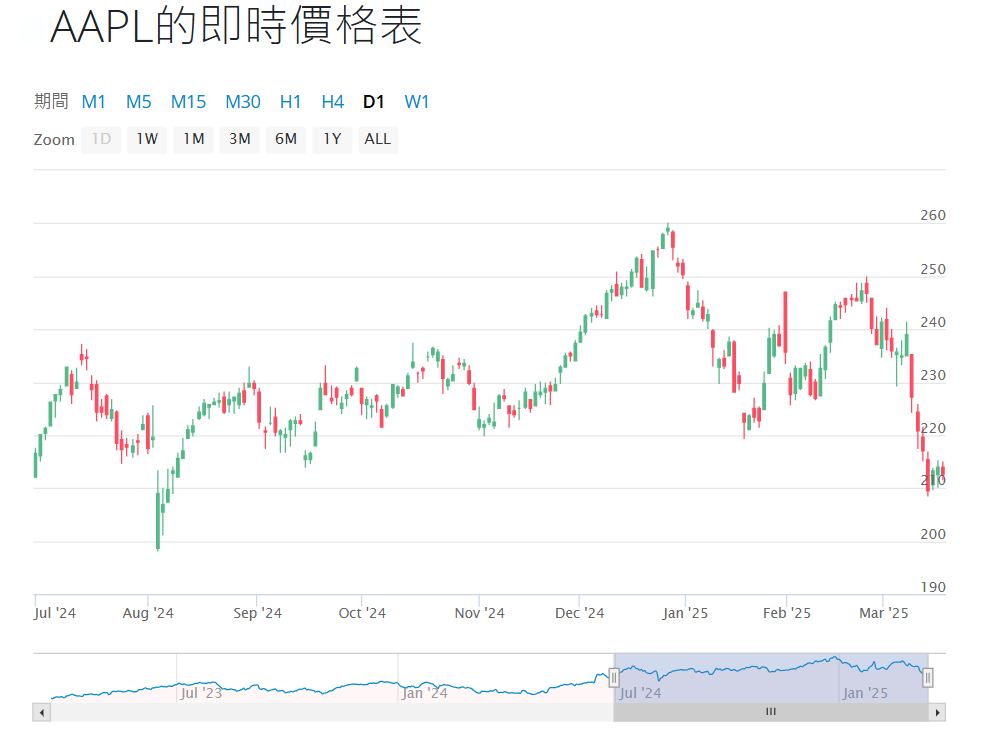Switch period to M1

tap(93, 102)
